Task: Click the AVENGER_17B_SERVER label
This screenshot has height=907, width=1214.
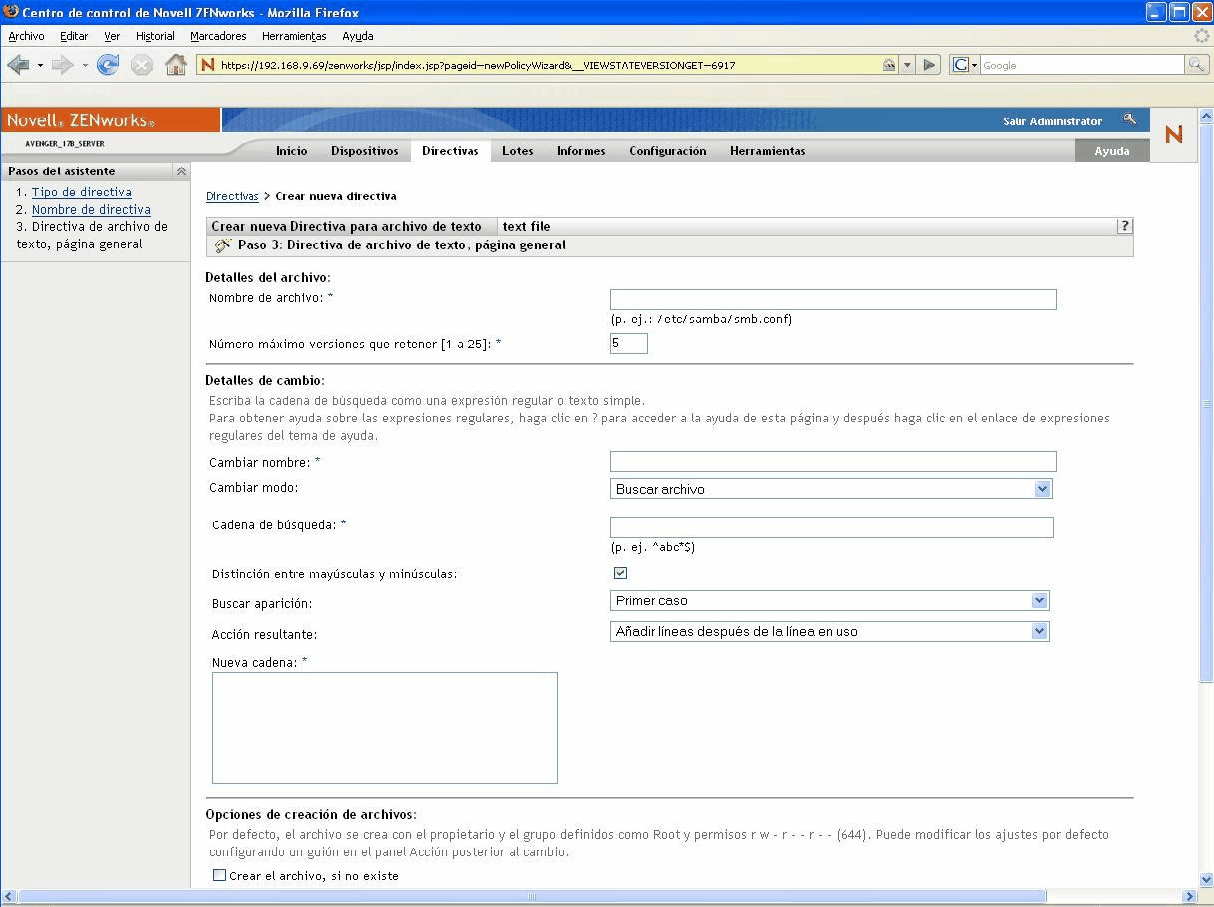Action: click(x=65, y=144)
